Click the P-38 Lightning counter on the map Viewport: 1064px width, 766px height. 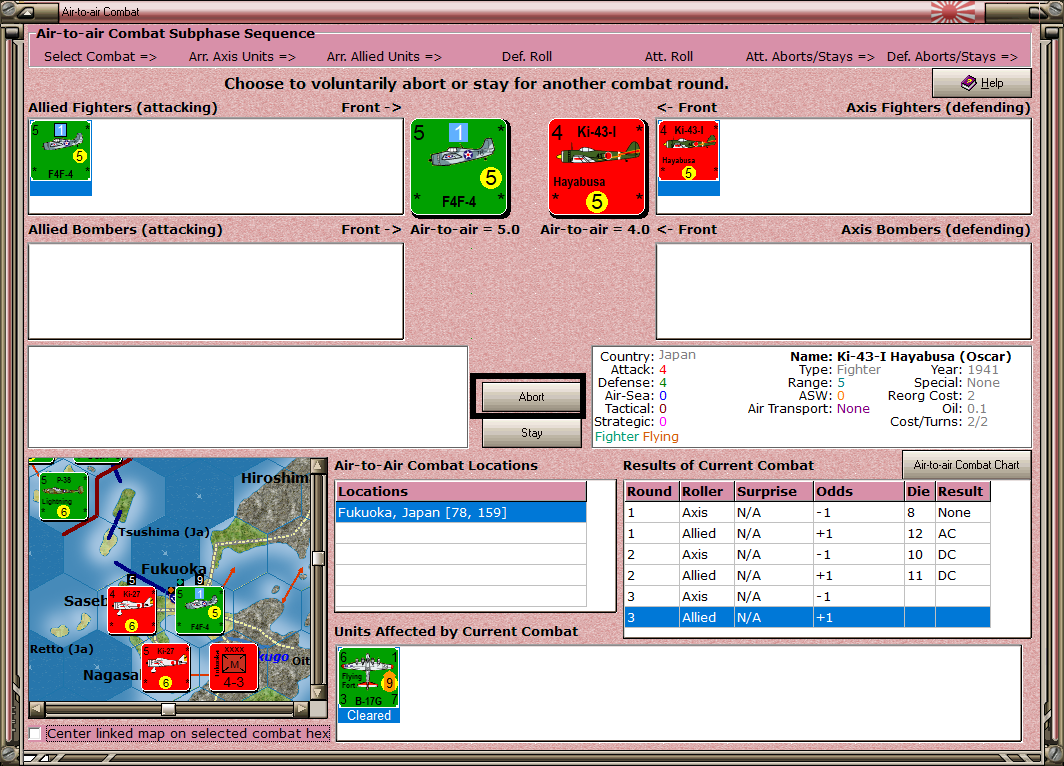coord(63,496)
